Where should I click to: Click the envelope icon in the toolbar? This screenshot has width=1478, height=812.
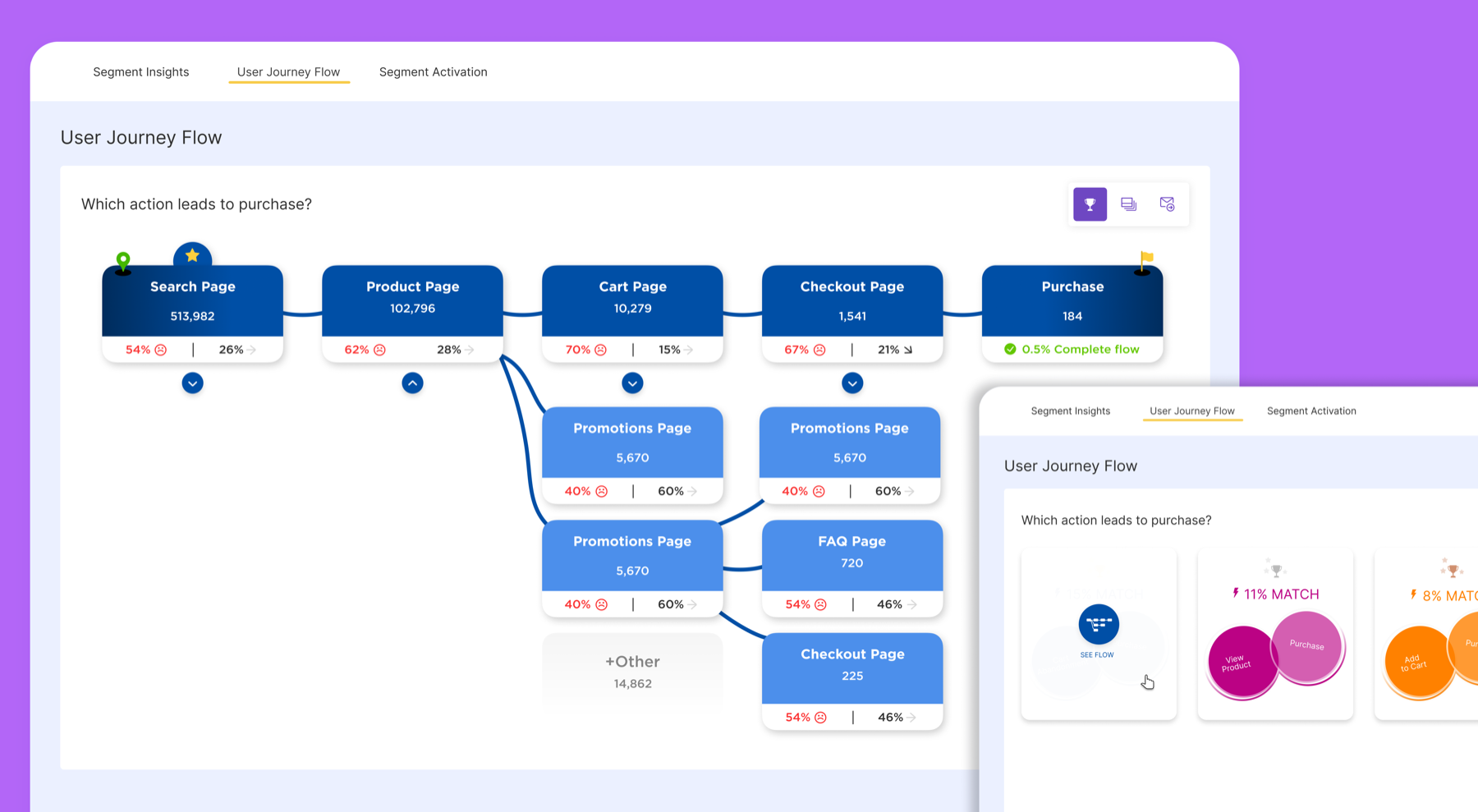click(1167, 204)
